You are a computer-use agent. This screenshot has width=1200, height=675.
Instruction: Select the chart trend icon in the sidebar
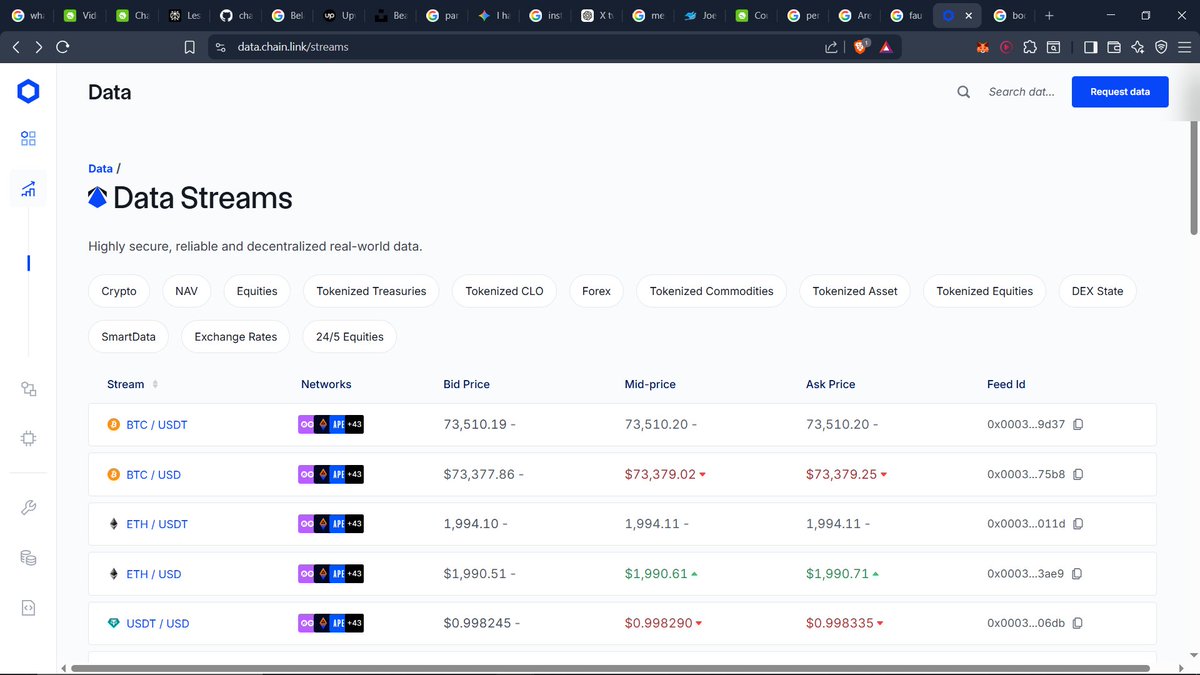[x=28, y=189]
